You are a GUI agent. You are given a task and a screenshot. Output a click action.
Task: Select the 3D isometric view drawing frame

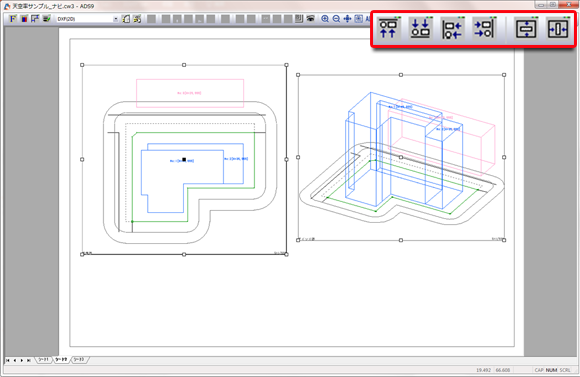click(401, 157)
